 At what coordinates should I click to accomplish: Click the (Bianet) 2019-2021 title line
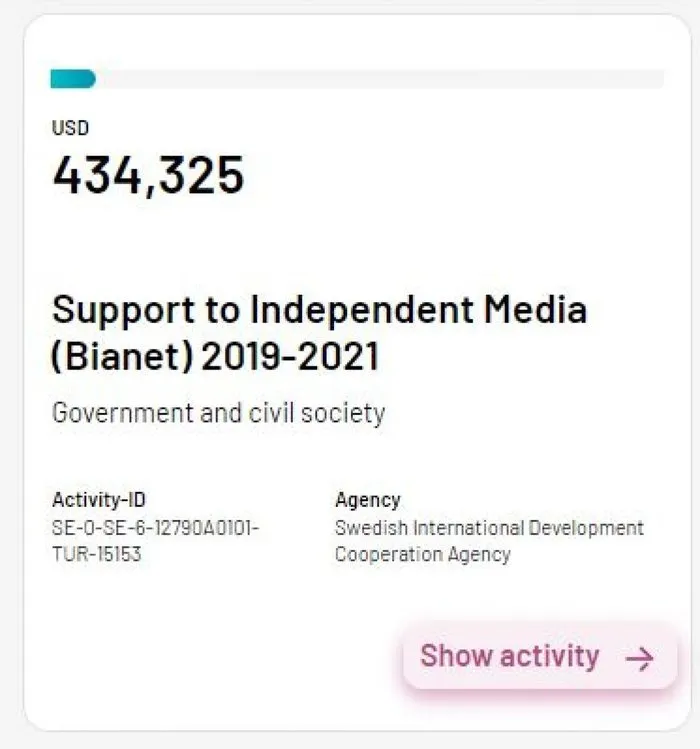[x=215, y=357]
